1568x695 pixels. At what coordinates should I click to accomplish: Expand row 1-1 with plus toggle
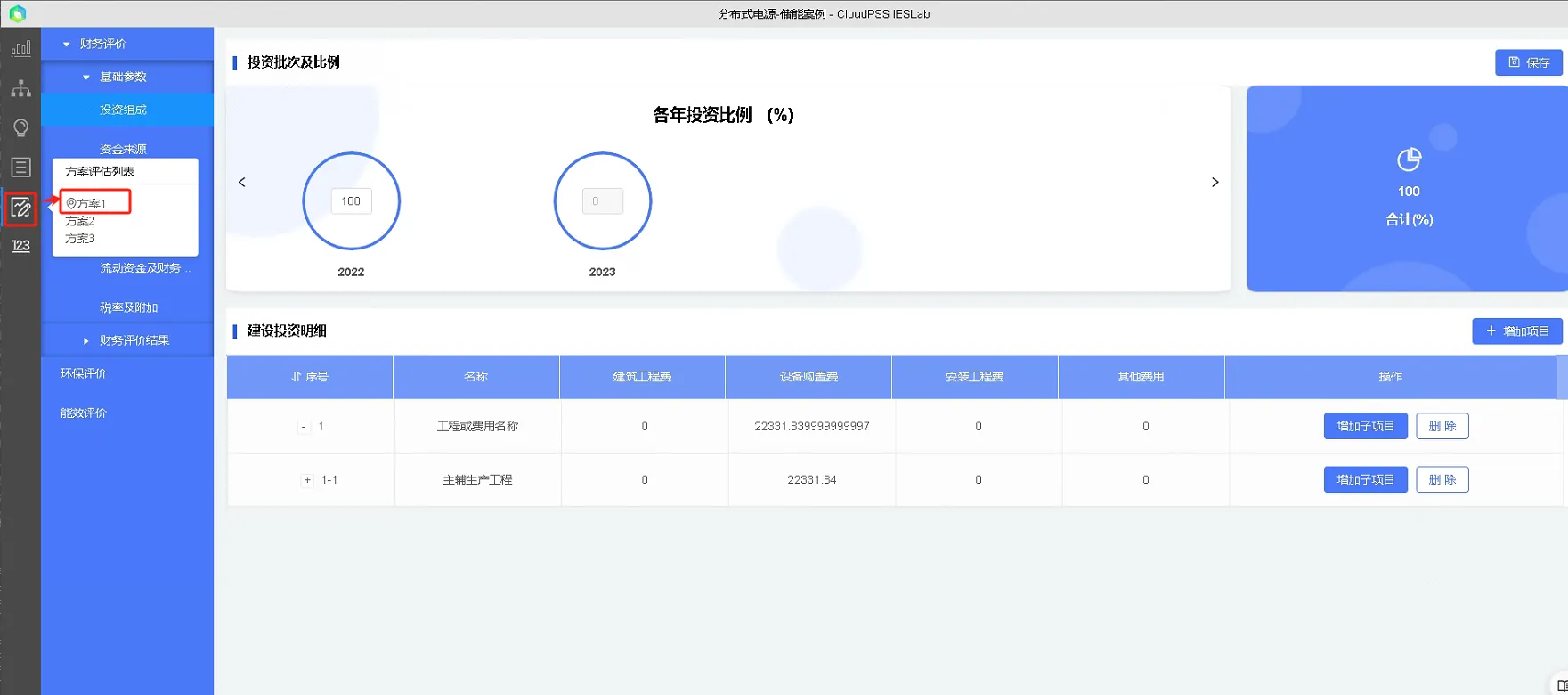coord(307,480)
